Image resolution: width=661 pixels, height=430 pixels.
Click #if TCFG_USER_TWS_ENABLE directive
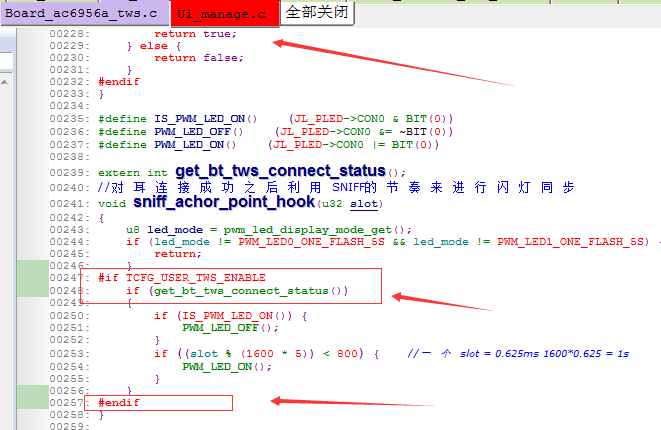point(182,278)
